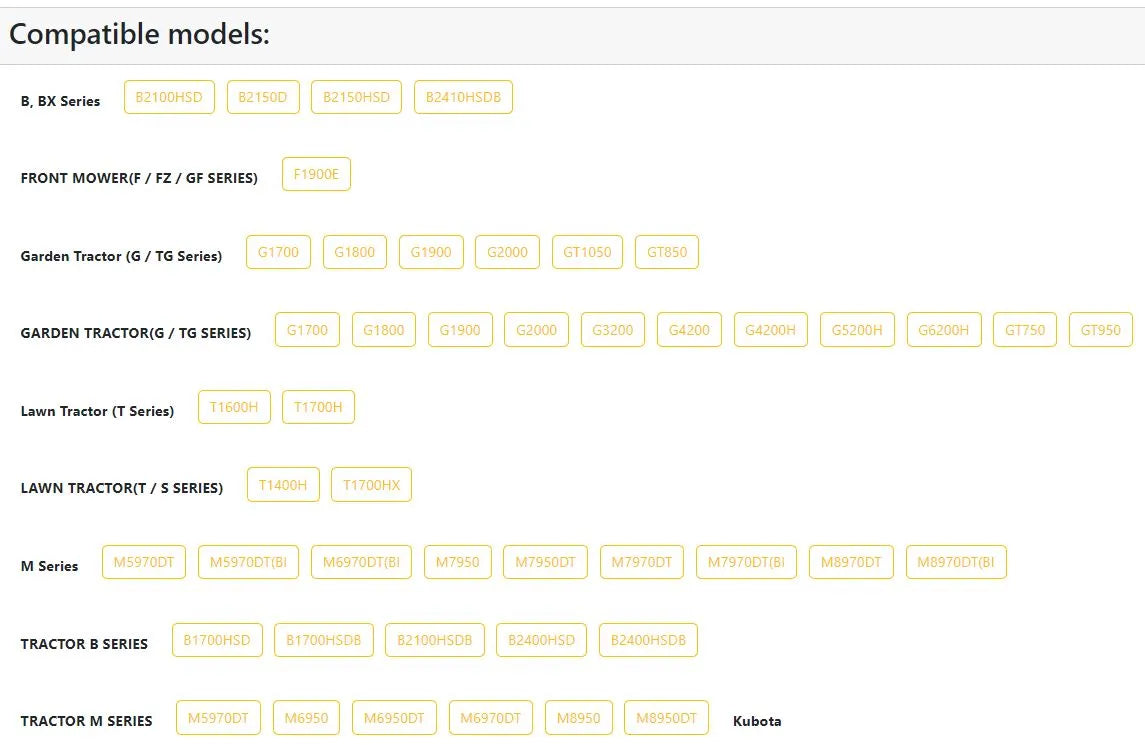This screenshot has height=745, width=1145.
Task: Click the T1700HX model tag
Action: tap(371, 485)
